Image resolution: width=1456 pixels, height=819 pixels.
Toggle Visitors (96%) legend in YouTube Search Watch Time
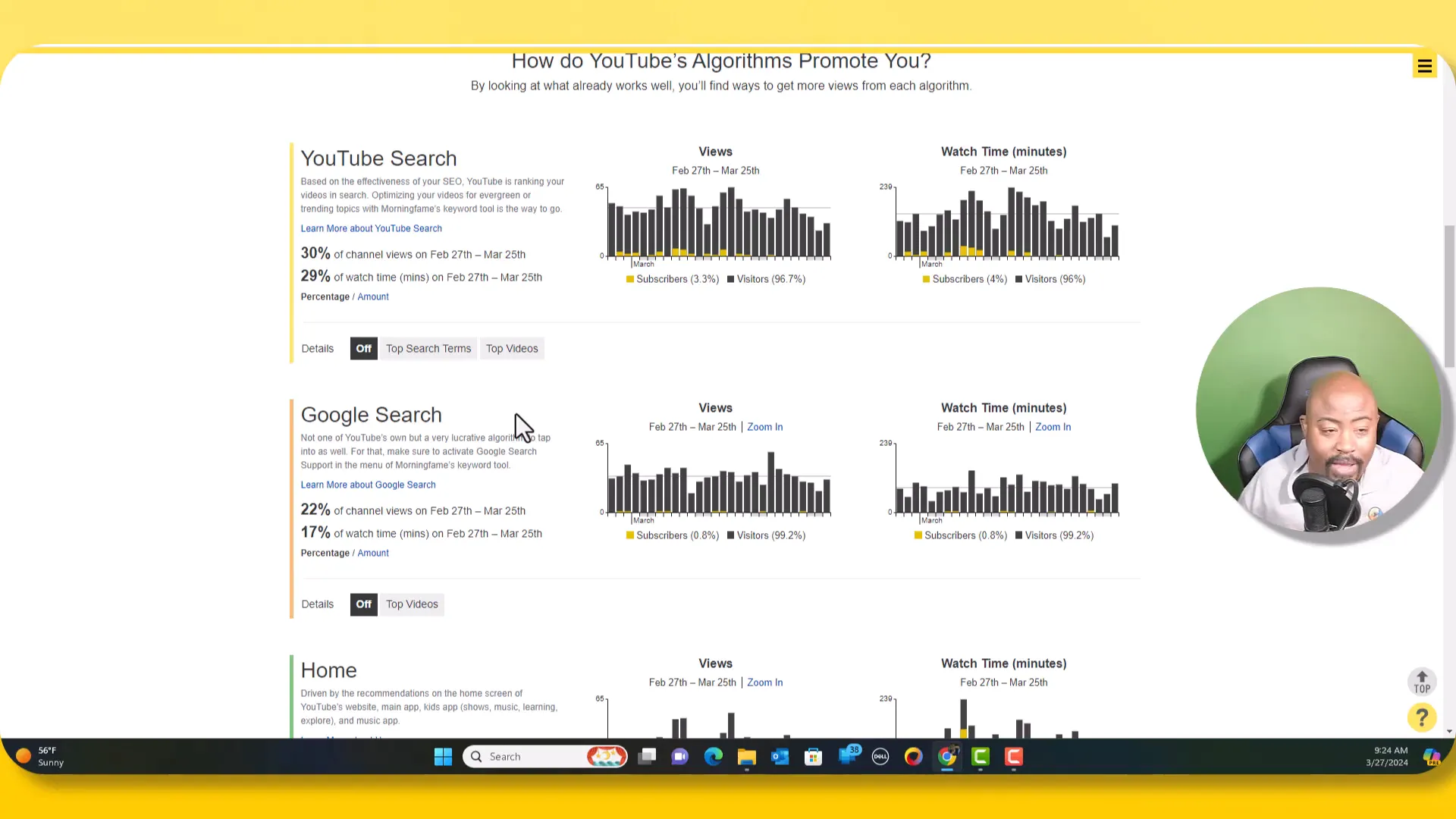point(1050,279)
